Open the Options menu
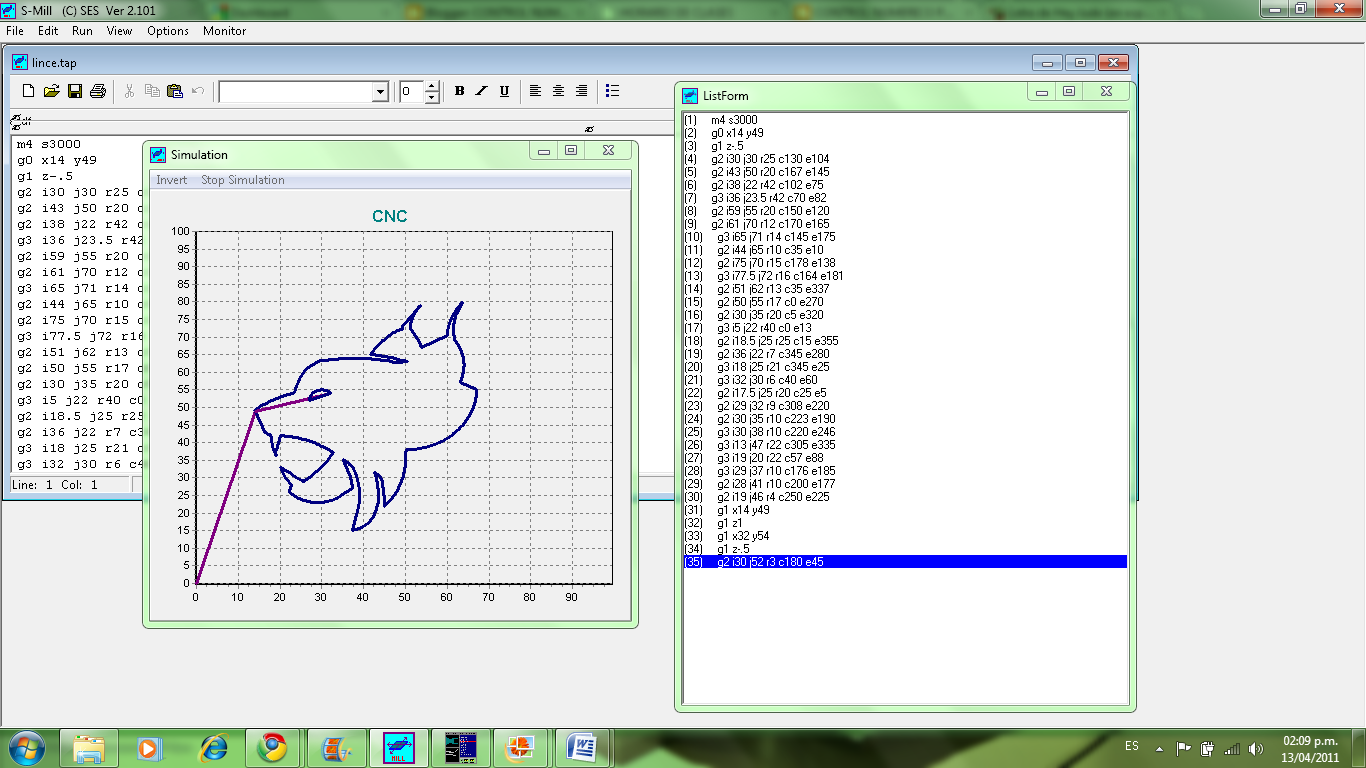This screenshot has width=1366, height=768. pos(167,31)
